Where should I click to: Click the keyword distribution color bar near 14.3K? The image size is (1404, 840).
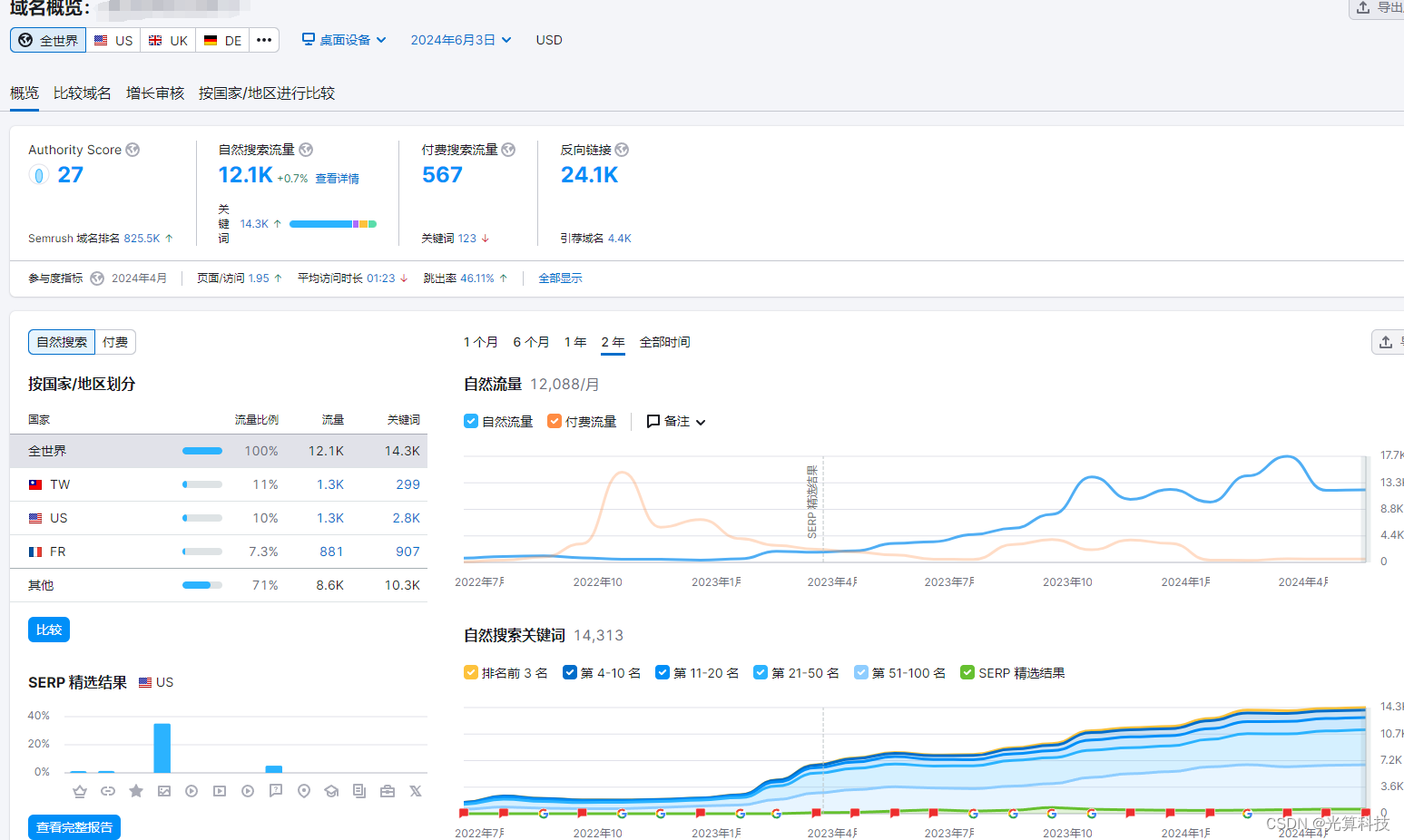[333, 224]
